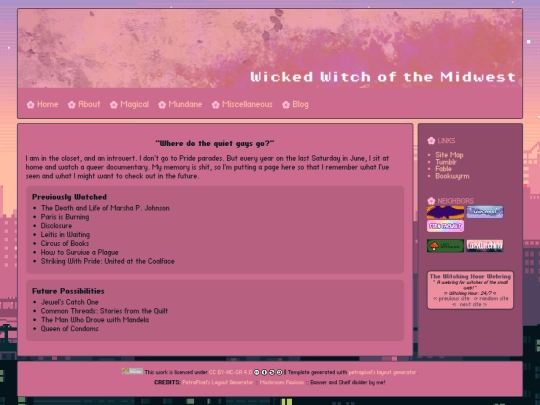540x405 pixels.
Task: Click the Jewel's Catch One entry
Action: tap(70, 302)
